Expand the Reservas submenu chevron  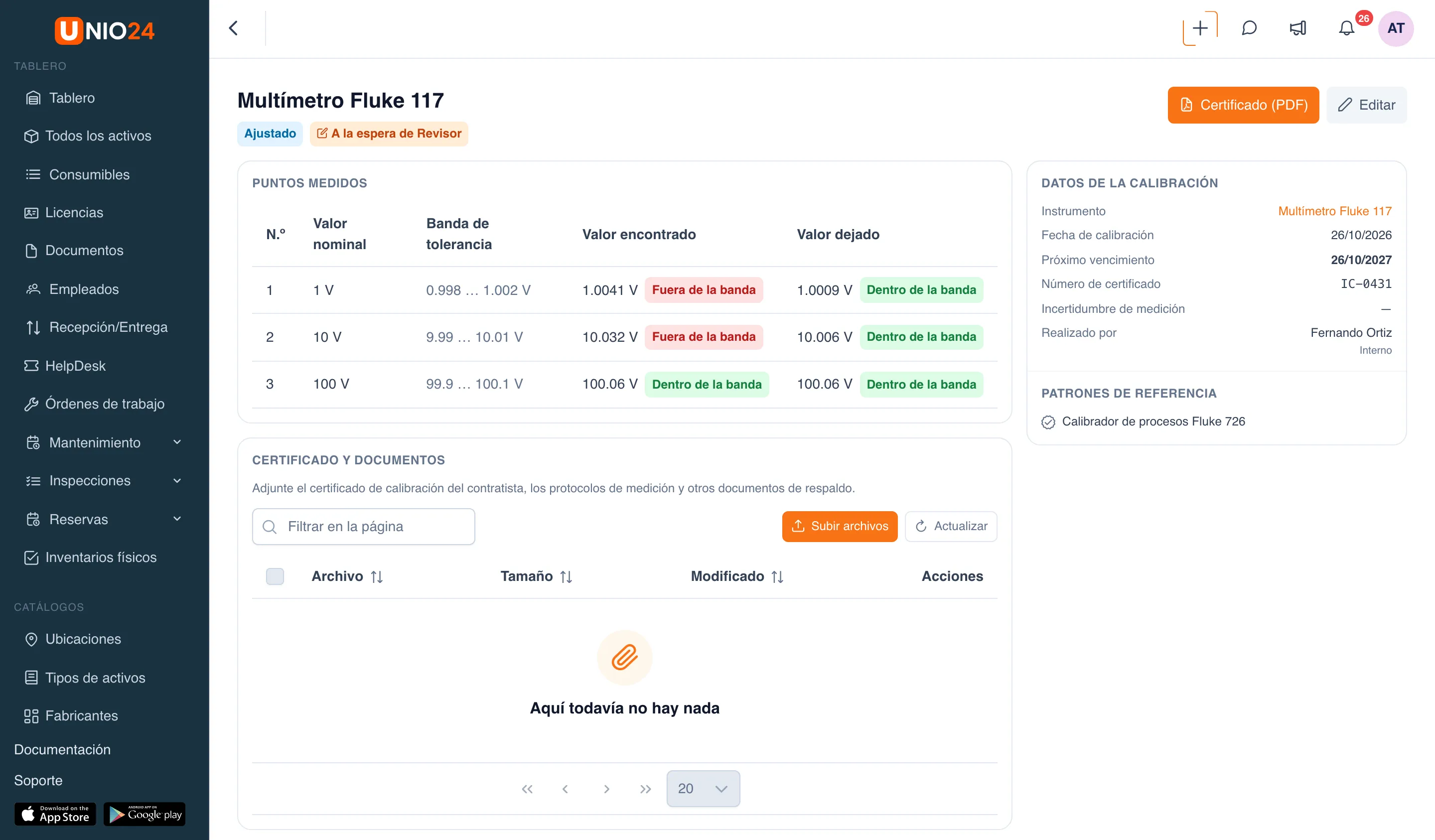[x=177, y=519]
